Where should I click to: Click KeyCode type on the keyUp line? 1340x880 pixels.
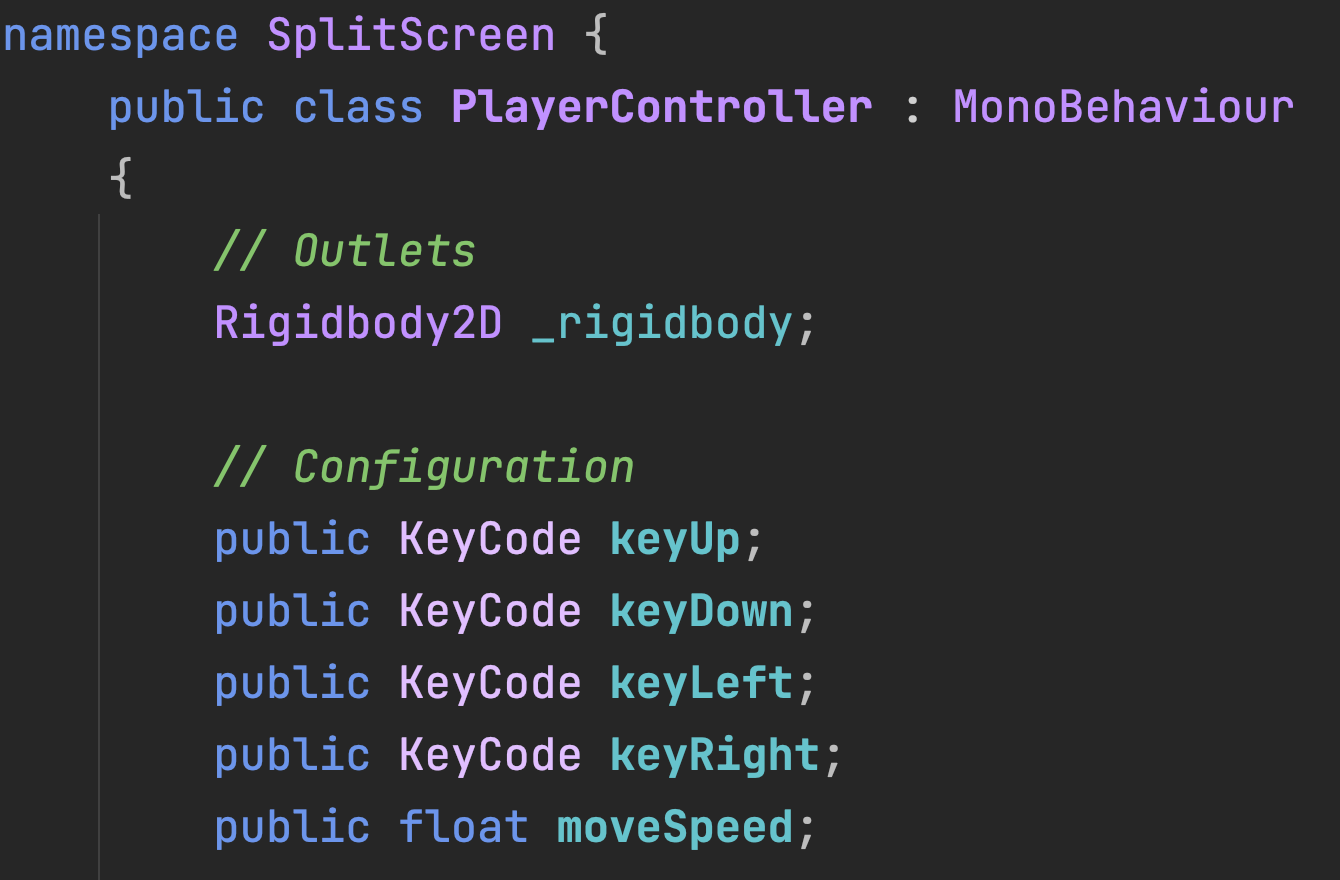490,540
